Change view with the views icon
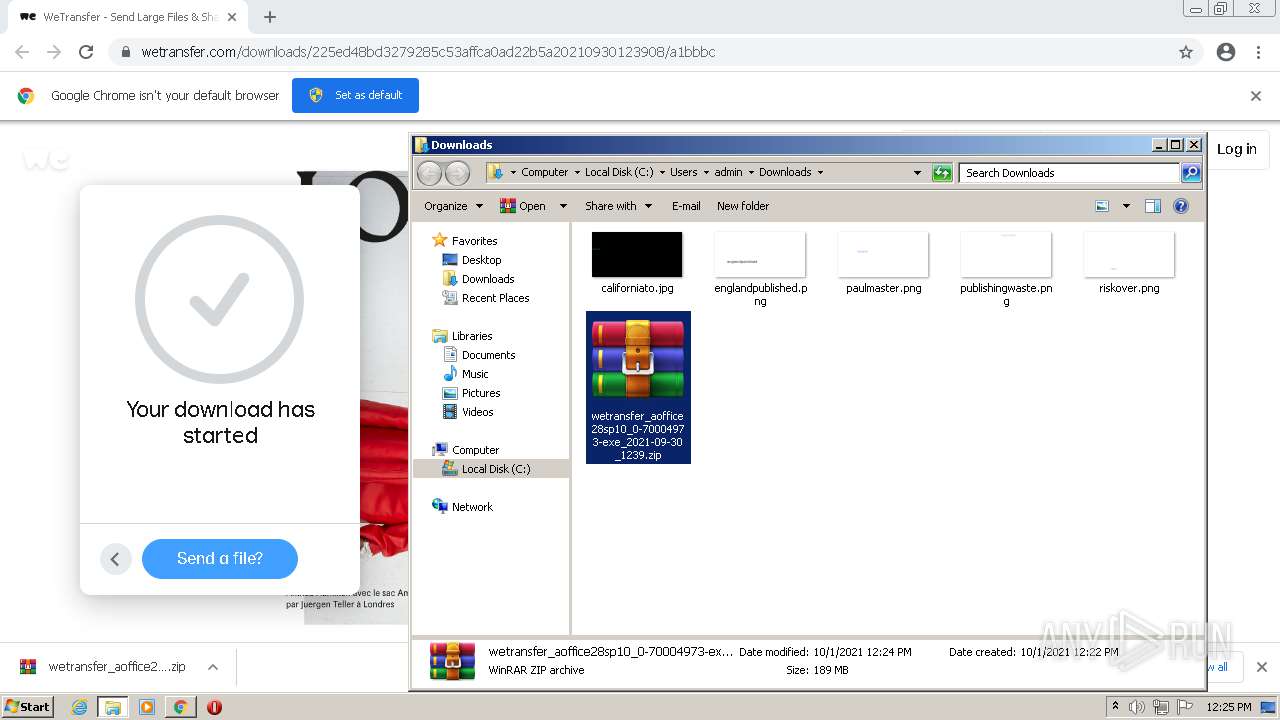 pyautogui.click(x=1102, y=206)
